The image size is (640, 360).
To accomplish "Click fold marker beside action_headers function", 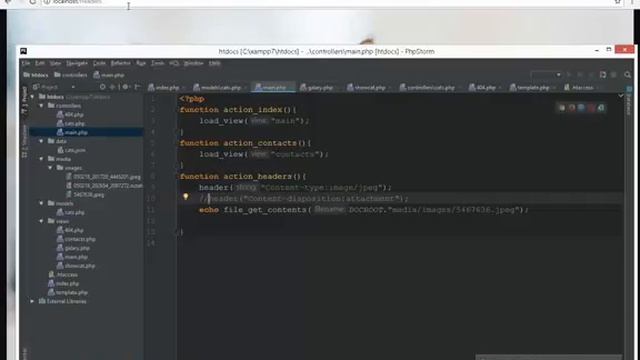I will 178,177.
